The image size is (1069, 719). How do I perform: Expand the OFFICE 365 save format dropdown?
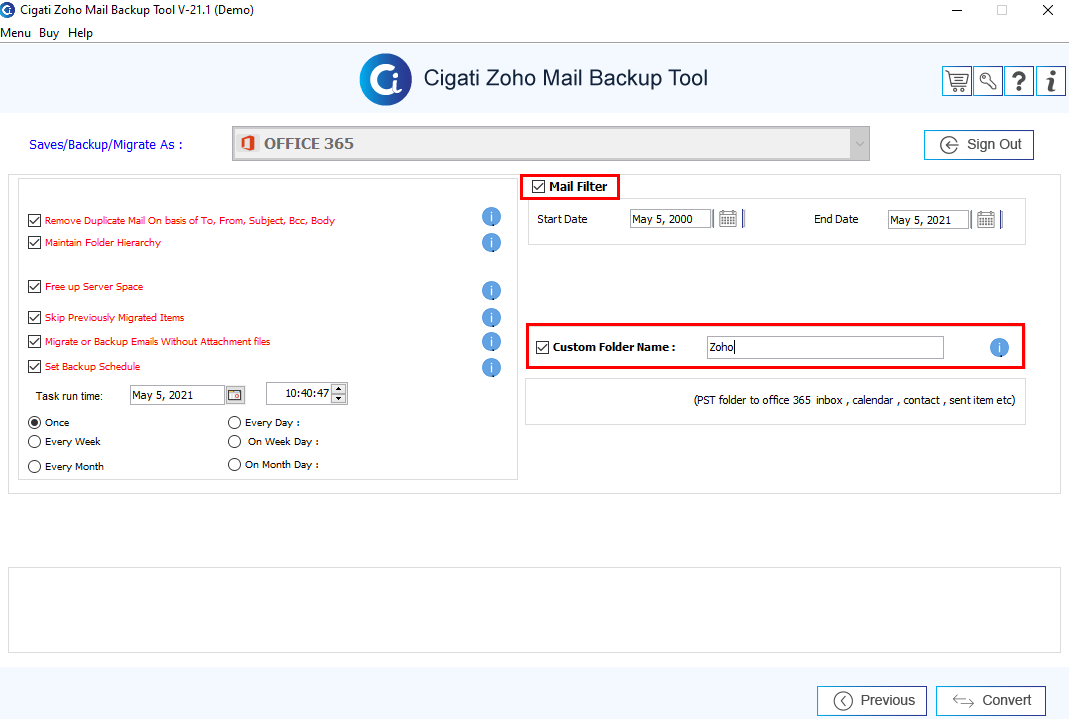click(x=860, y=144)
